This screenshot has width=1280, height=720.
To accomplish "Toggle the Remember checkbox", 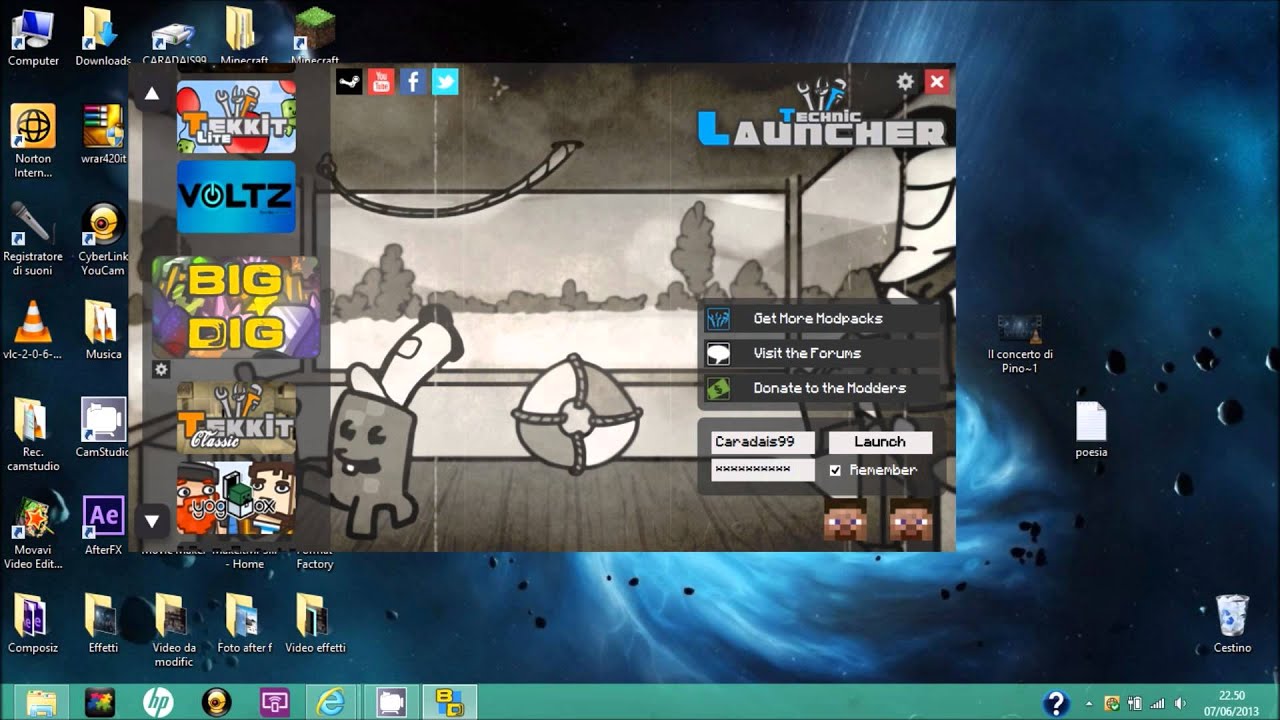I will pos(835,470).
